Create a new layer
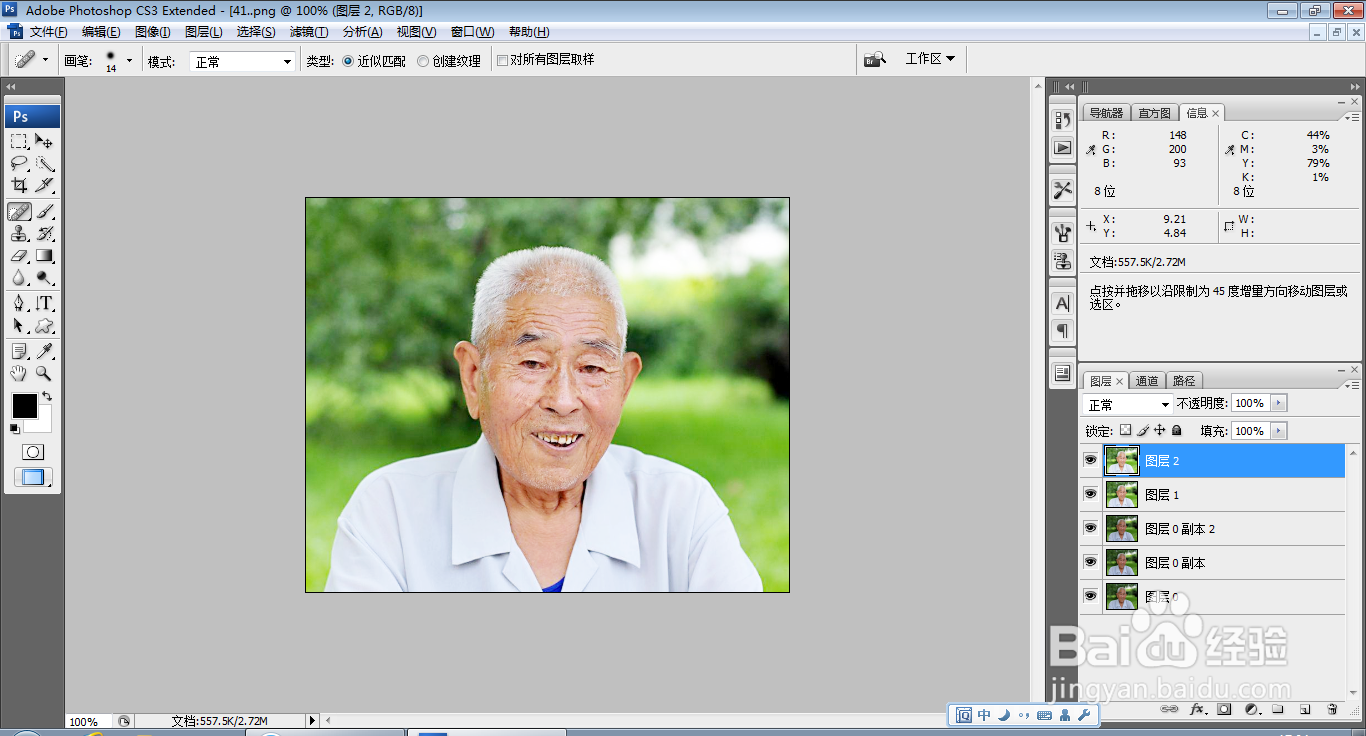 [x=1305, y=709]
